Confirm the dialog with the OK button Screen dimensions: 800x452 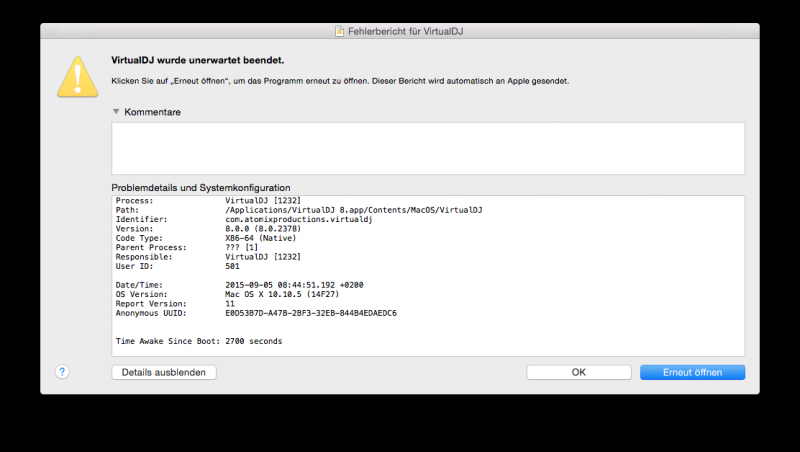(579, 372)
